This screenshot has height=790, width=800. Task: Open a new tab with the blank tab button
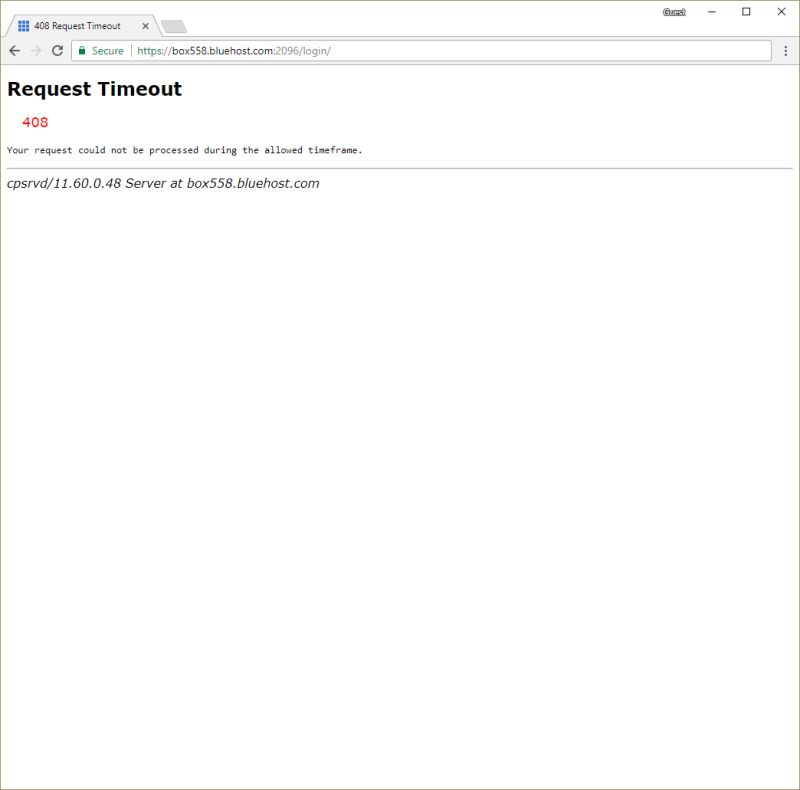coord(174,26)
